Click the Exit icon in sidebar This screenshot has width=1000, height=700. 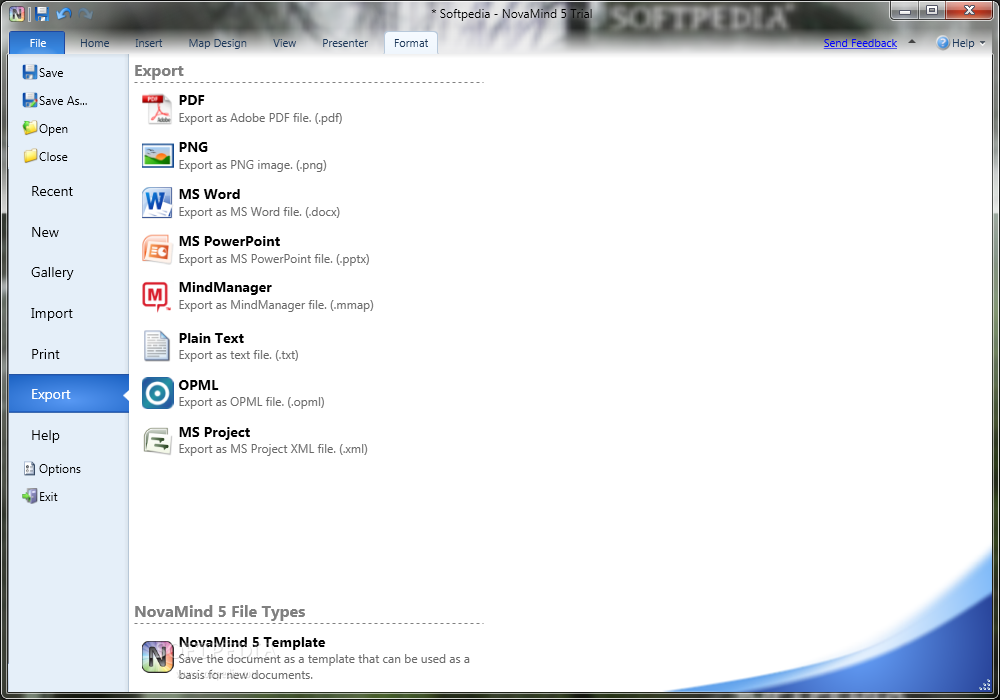tap(29, 496)
